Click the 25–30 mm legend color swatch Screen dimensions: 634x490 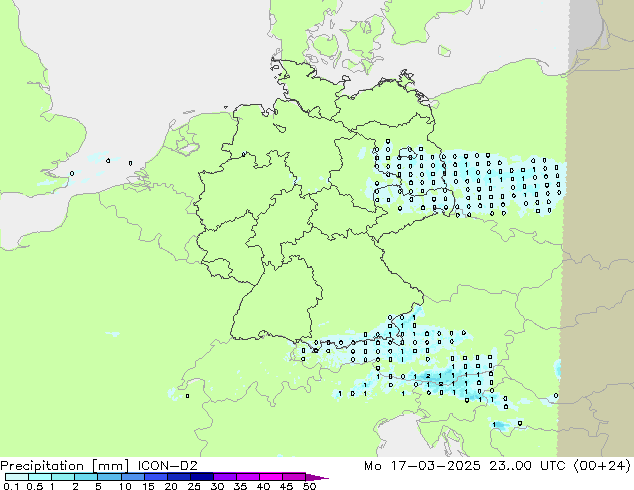coord(202,477)
